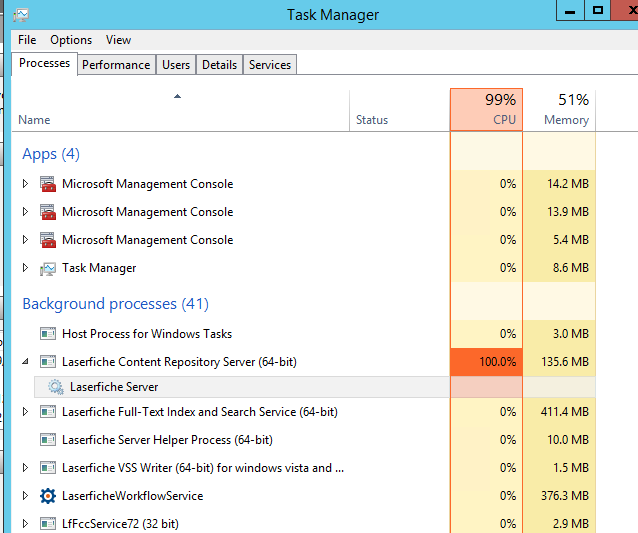
Task: Click the Task Manager app row icon
Action: tap(47, 268)
